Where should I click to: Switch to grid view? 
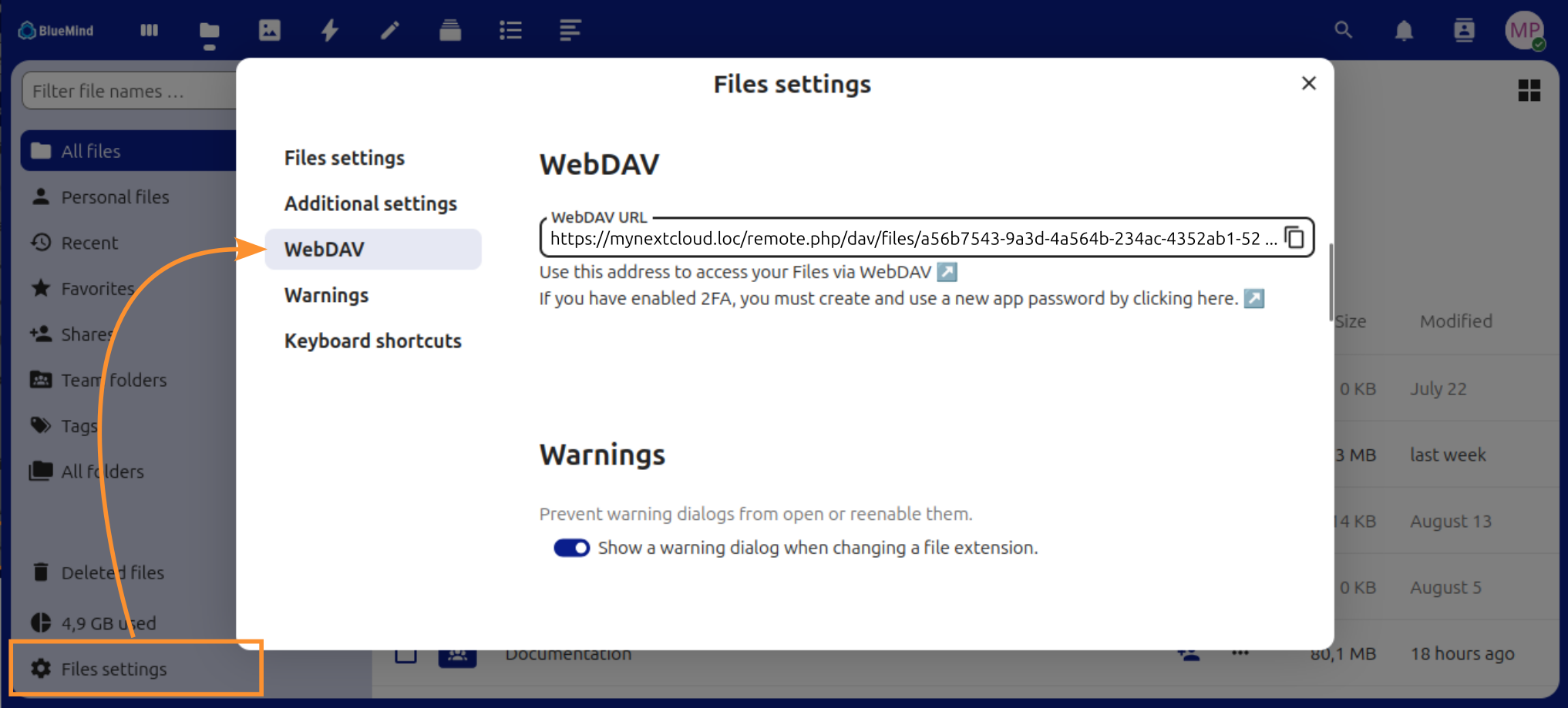click(1529, 91)
